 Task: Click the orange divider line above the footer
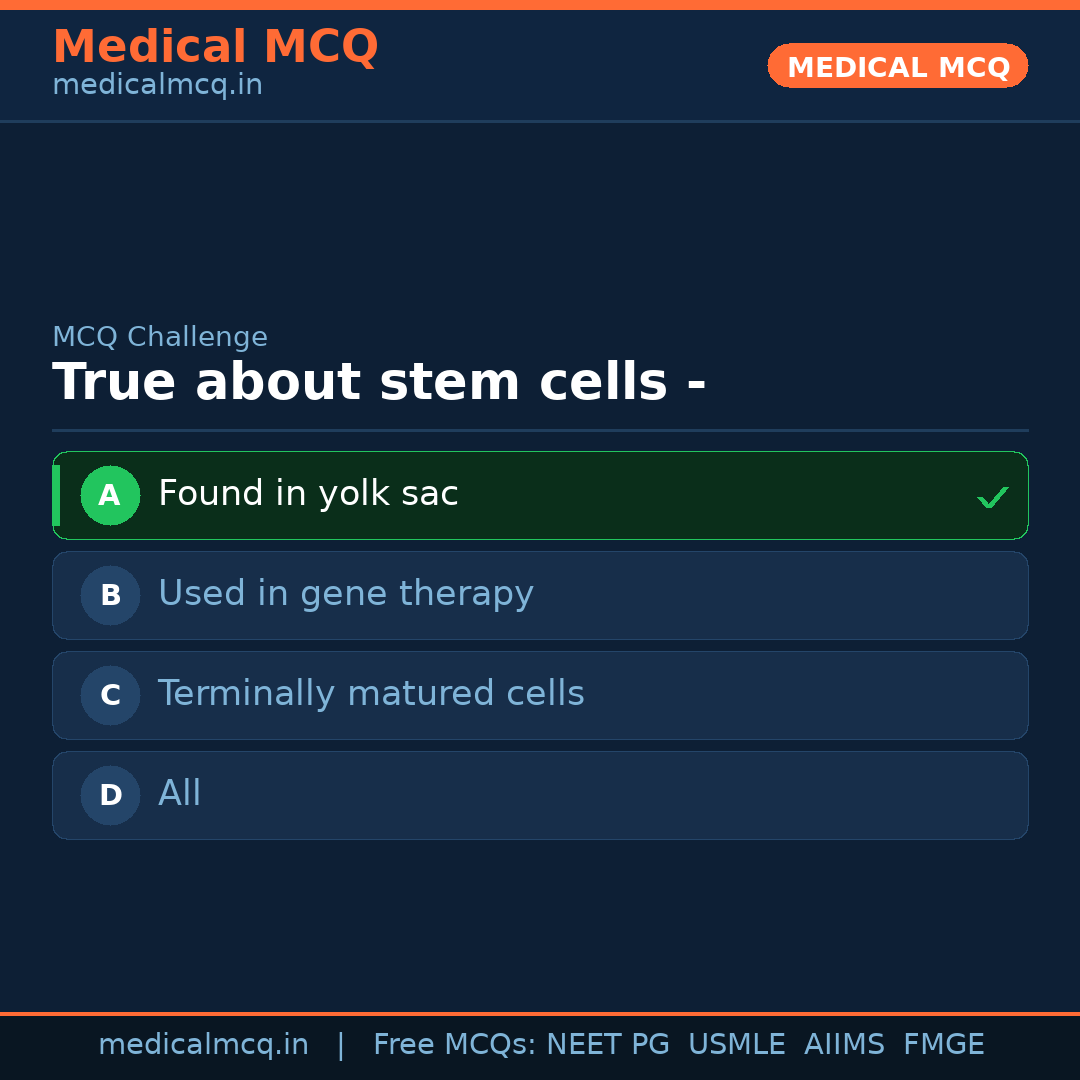pyautogui.click(x=540, y=1012)
